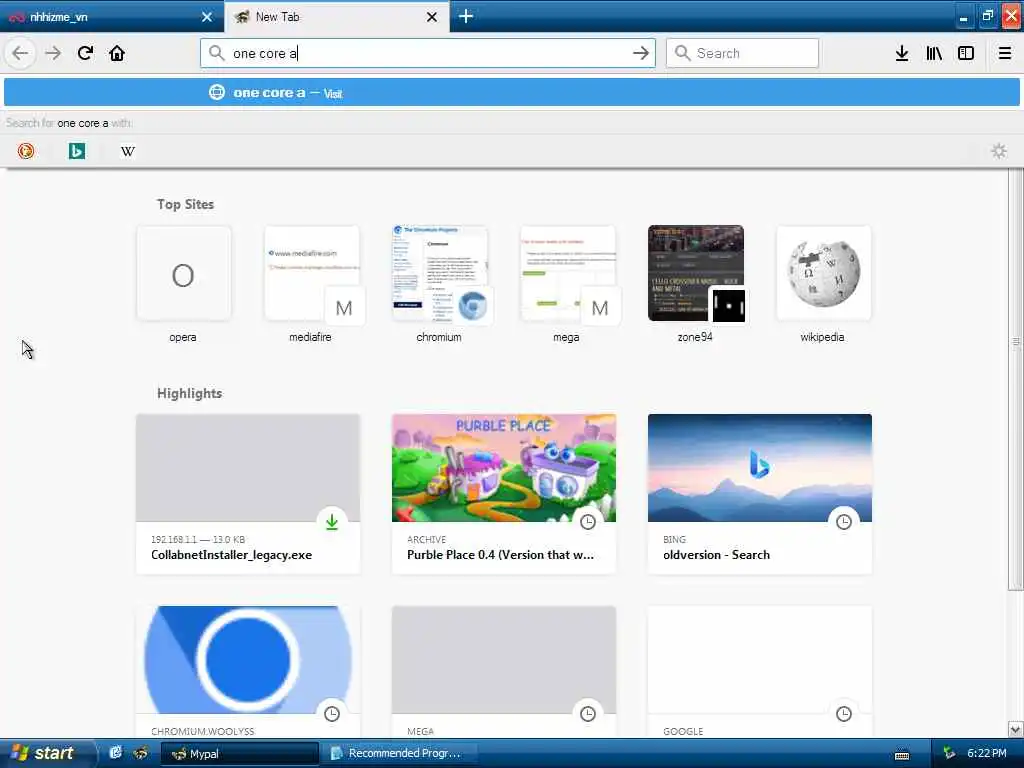Click the on-screen keyboard tray icon
This screenshot has width=1024, height=768.
[x=902, y=755]
